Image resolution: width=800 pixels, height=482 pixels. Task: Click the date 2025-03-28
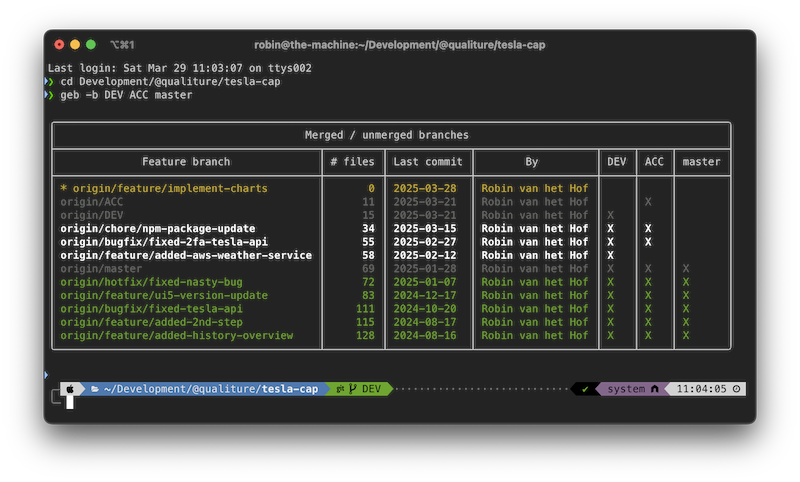(x=424, y=189)
